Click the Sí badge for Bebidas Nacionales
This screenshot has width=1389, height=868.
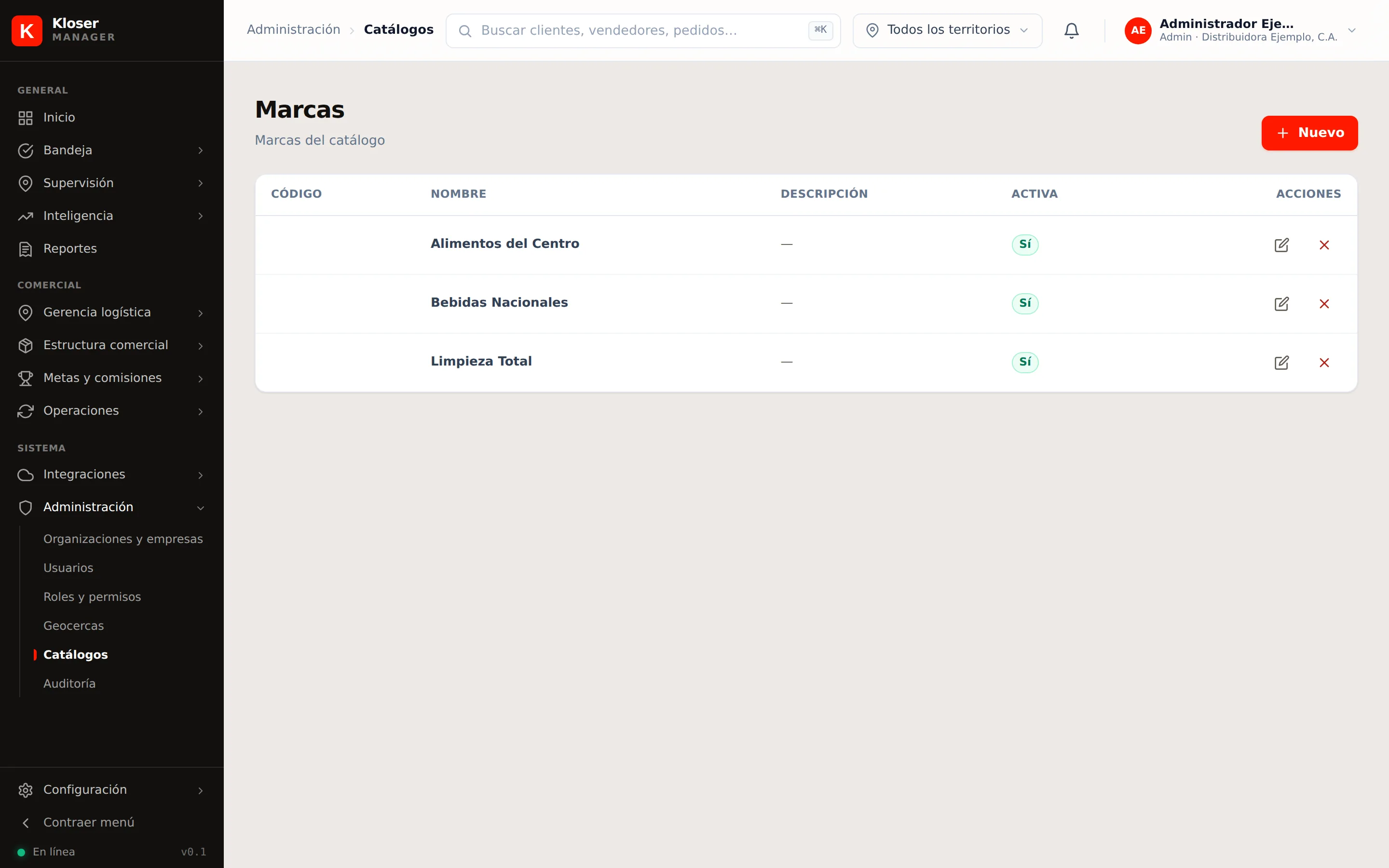tap(1024, 303)
